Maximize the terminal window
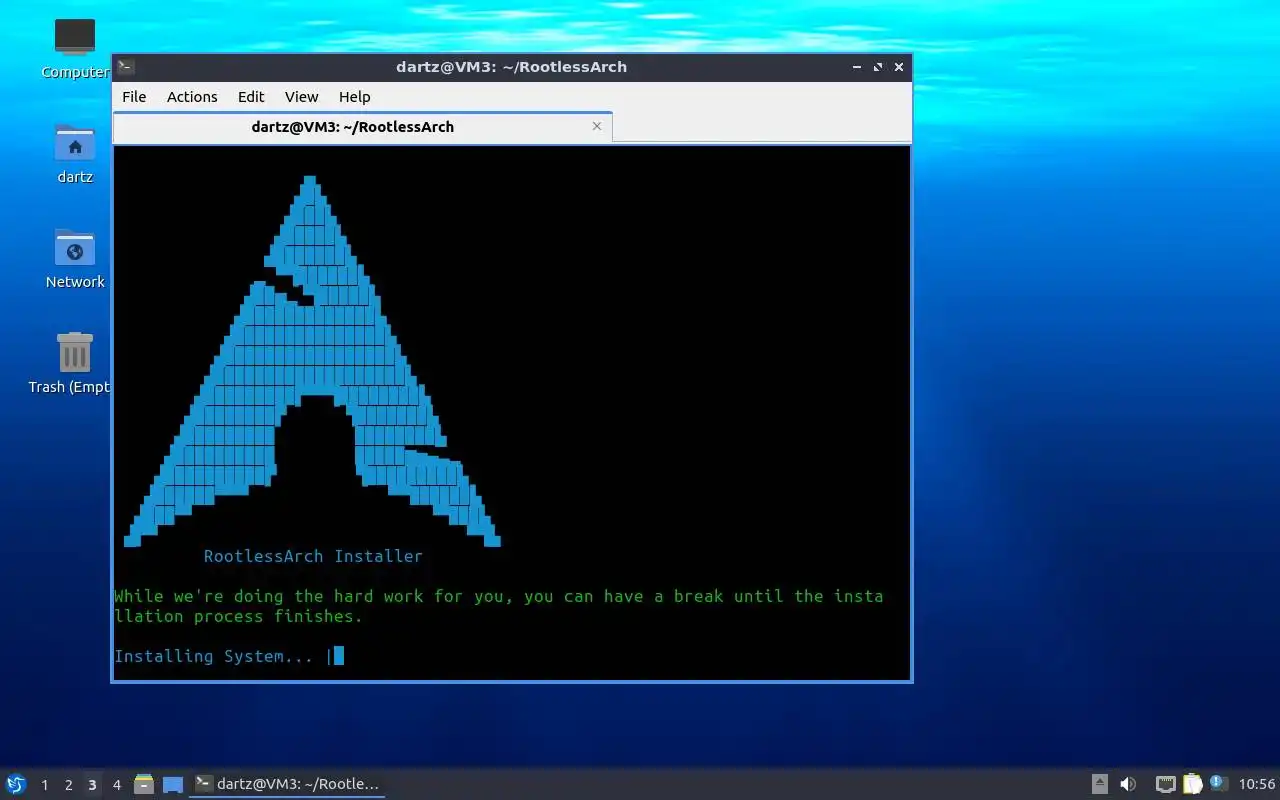The image size is (1280, 800). tap(878, 67)
